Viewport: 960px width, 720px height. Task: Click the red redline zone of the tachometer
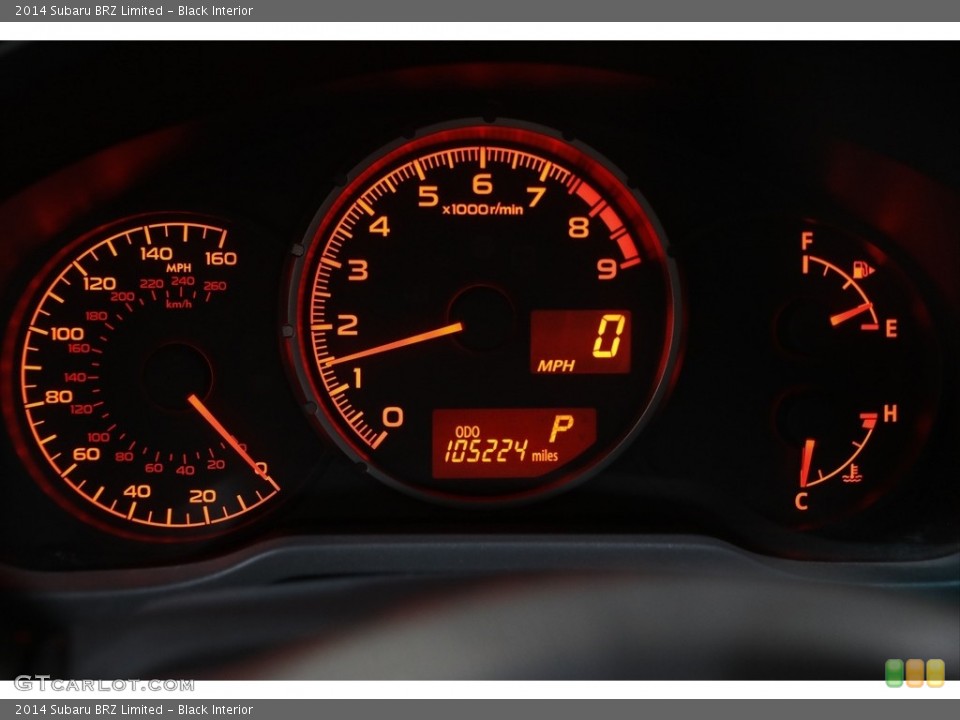tap(609, 223)
